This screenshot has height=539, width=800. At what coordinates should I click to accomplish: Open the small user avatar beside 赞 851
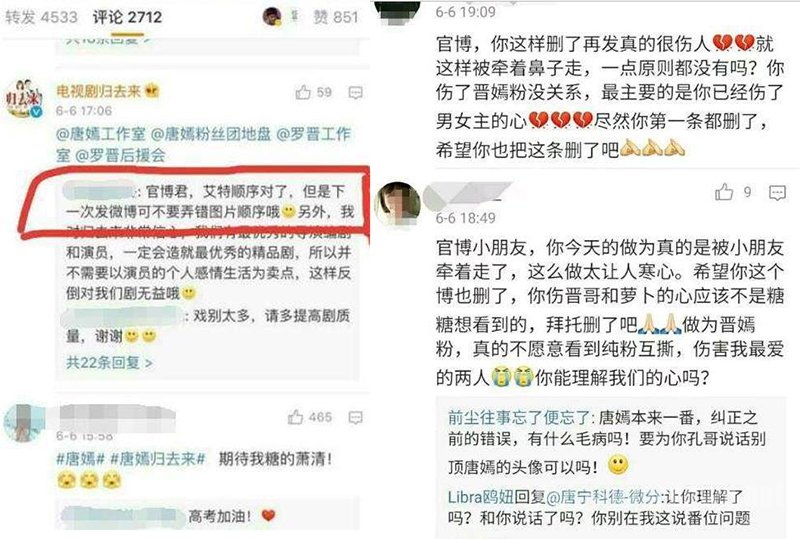(272, 16)
